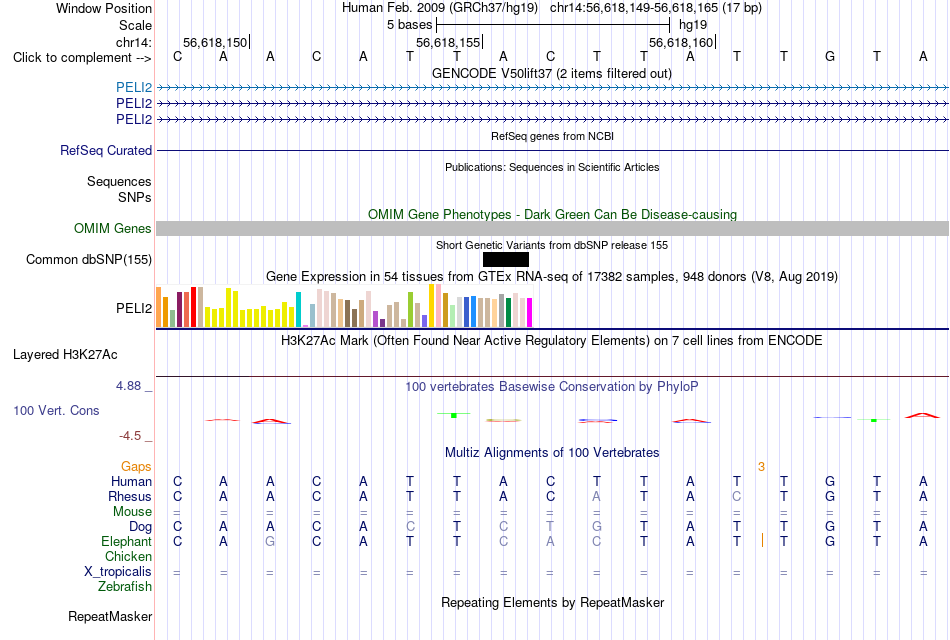This screenshot has width=950, height=640.
Task: Click the -4.5 PhyloP lower scale value
Action: pyautogui.click(x=130, y=436)
